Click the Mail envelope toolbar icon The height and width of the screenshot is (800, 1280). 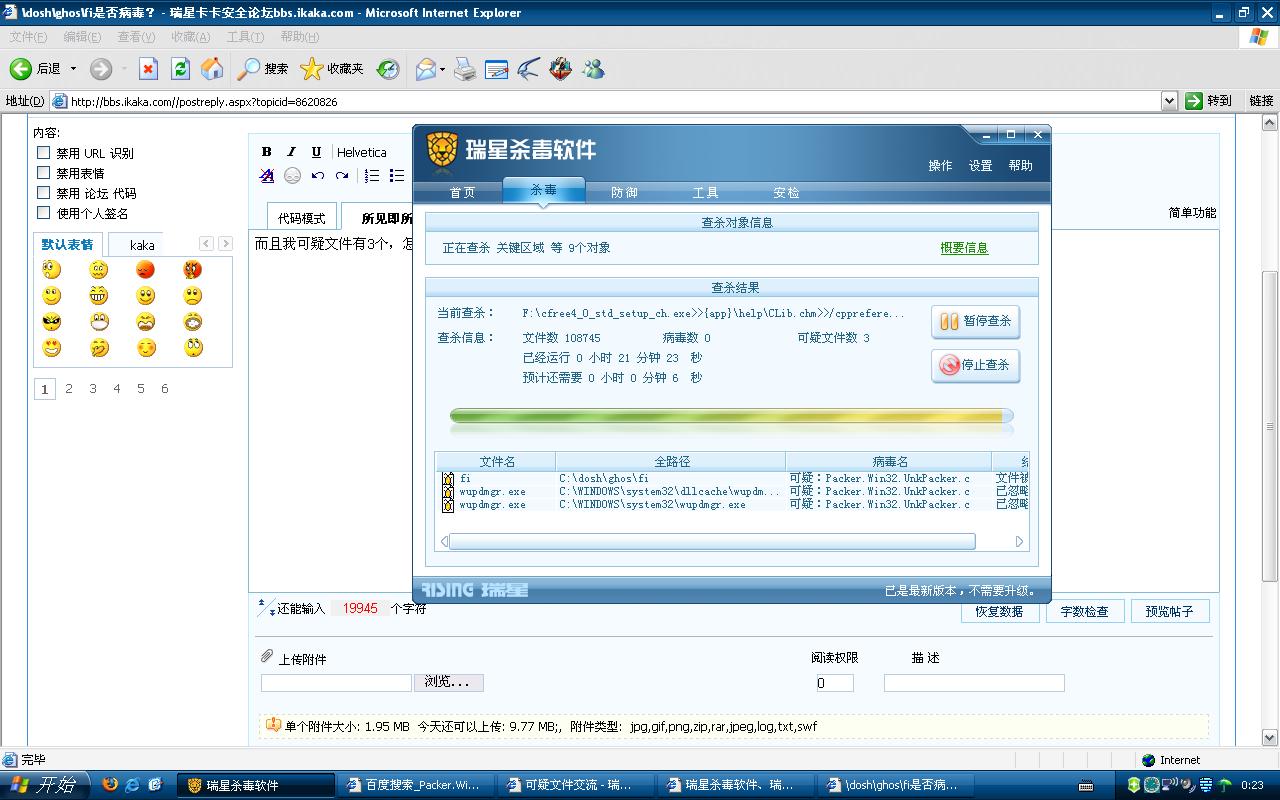[x=425, y=69]
